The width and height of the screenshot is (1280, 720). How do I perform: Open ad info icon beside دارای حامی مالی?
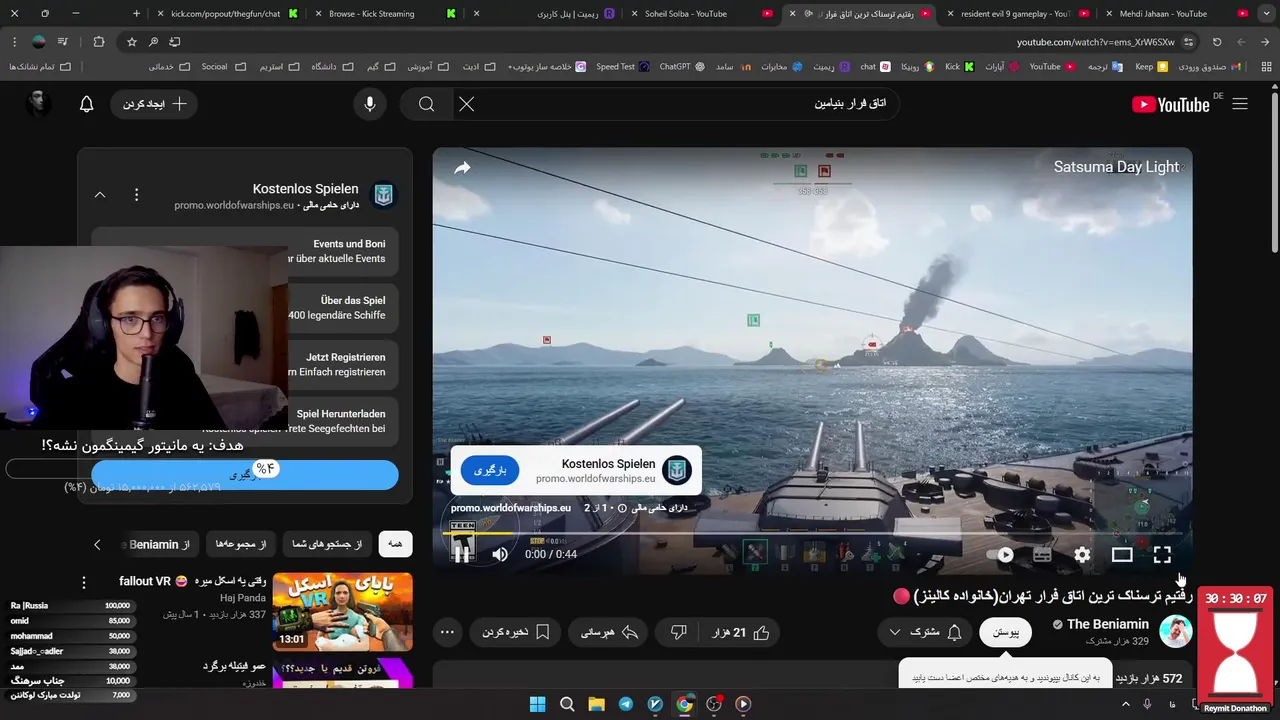click(x=622, y=508)
